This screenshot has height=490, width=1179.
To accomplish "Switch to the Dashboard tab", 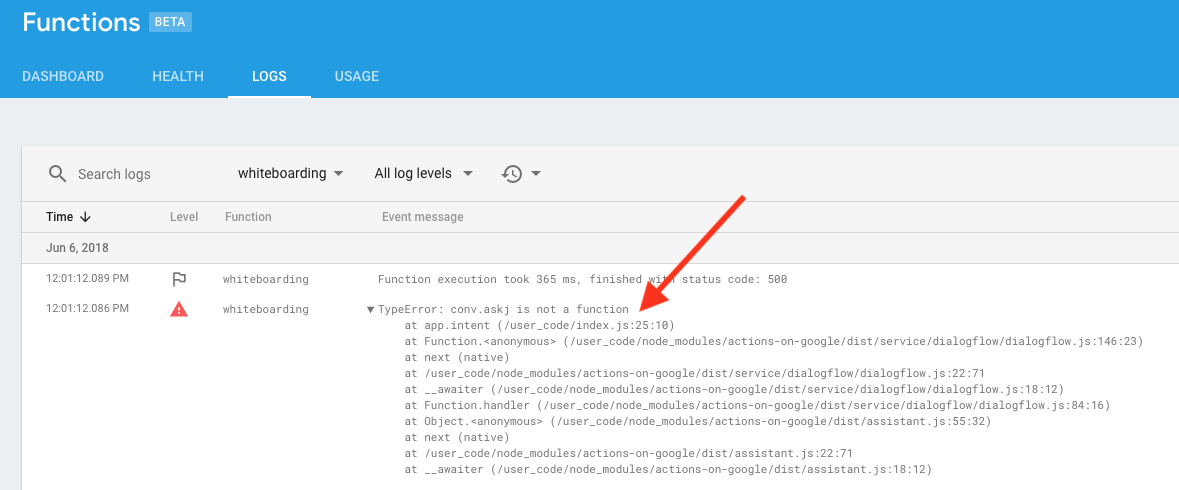I will 63,76.
